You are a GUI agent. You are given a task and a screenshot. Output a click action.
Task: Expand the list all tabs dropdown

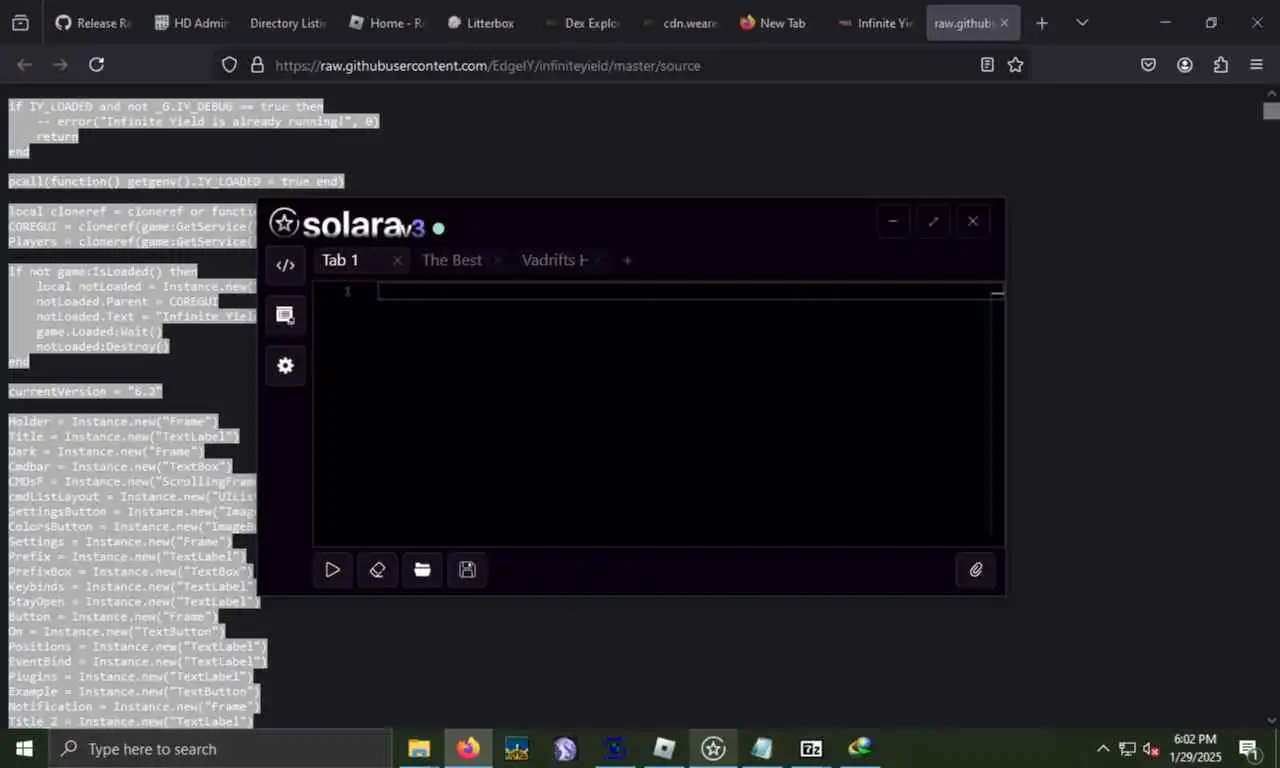coord(1082,23)
